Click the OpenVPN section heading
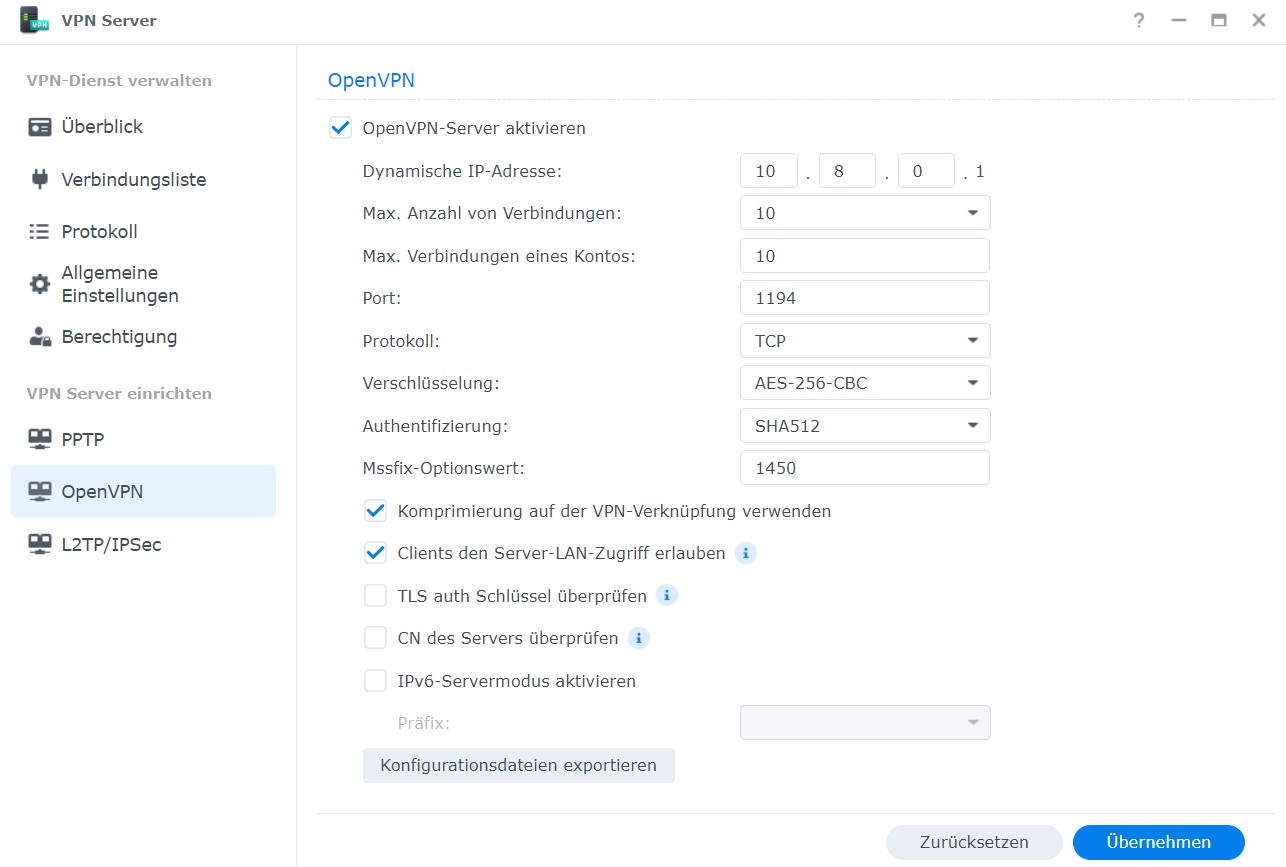Viewport: 1286px width, 867px height. tap(371, 81)
